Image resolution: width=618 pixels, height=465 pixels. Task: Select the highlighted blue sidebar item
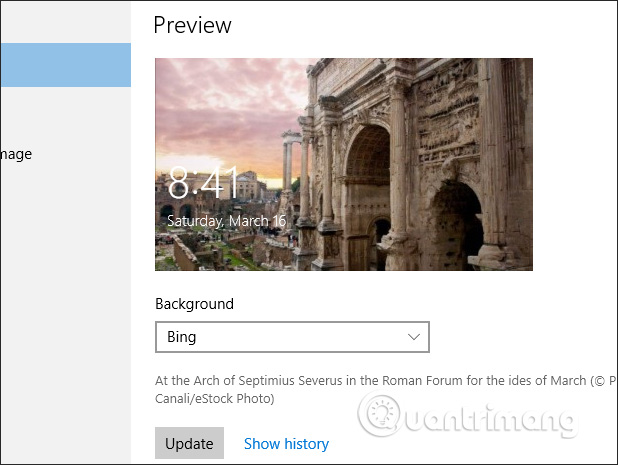pos(65,65)
